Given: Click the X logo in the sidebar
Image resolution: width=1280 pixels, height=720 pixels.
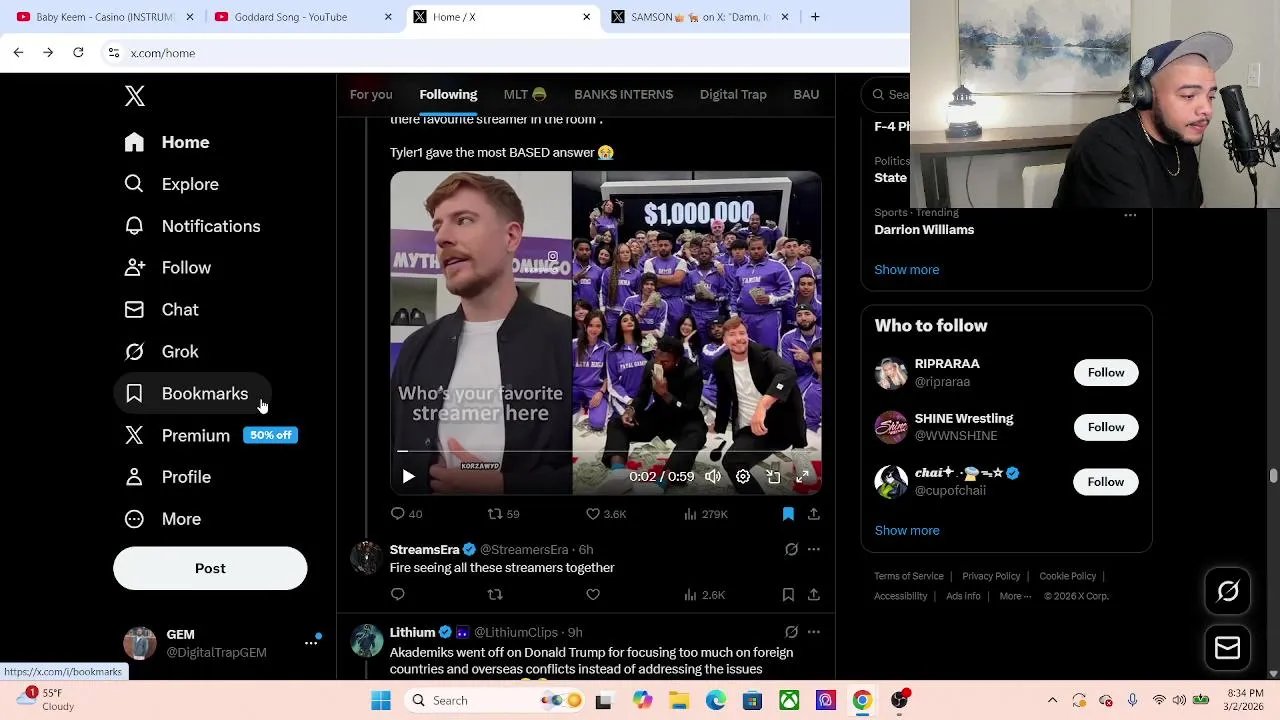Looking at the screenshot, I should (134, 96).
